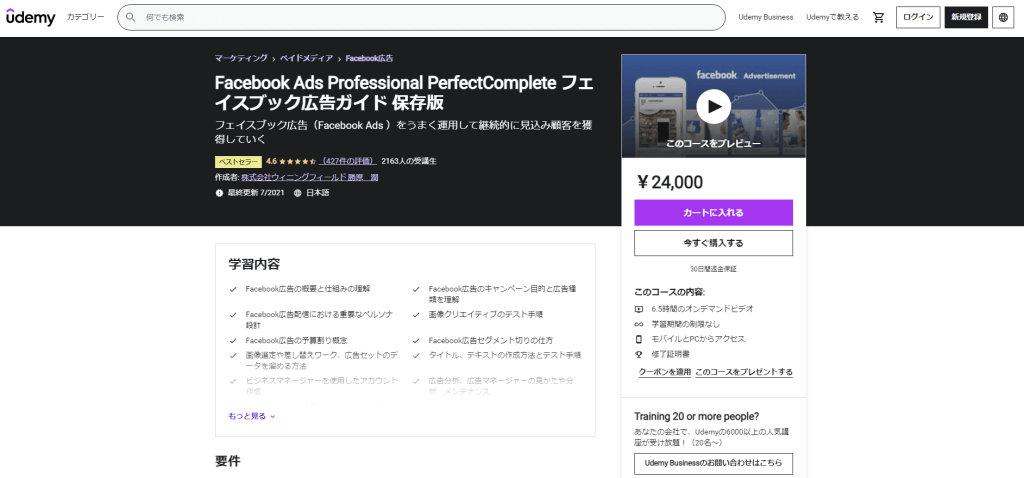
Task: Click the 要件 heading
Action: 228,461
